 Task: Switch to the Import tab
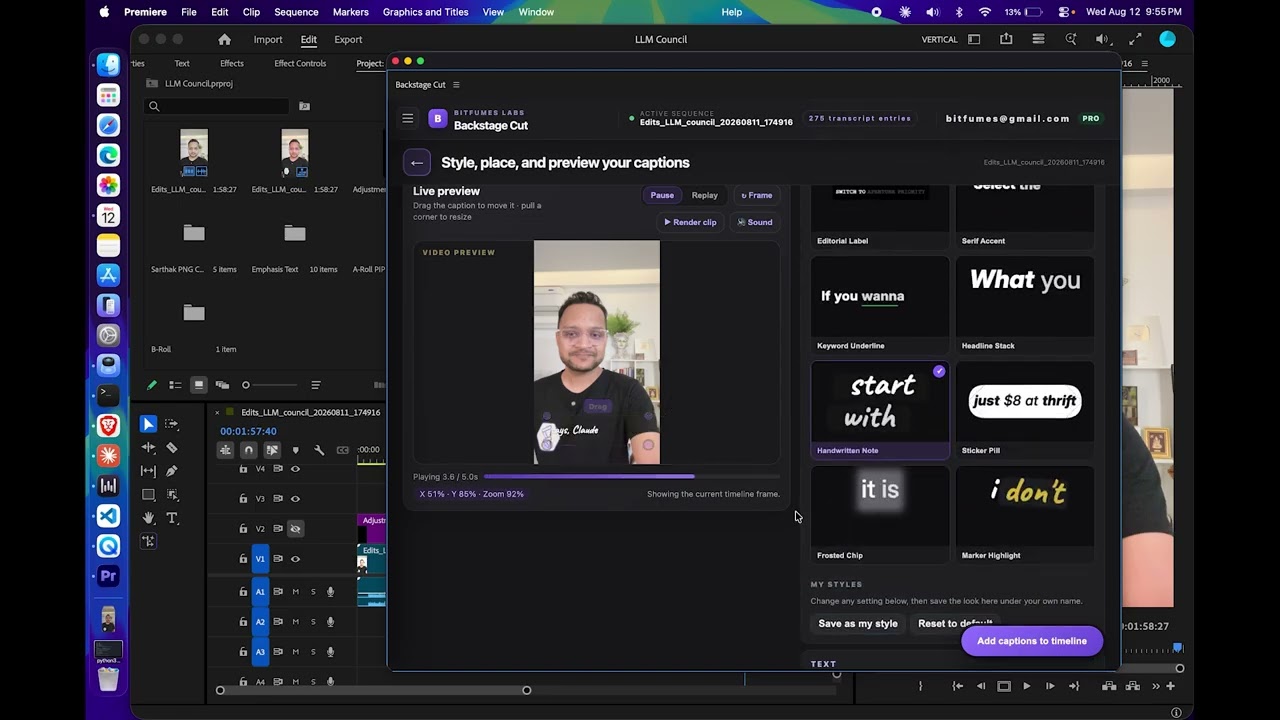(268, 39)
